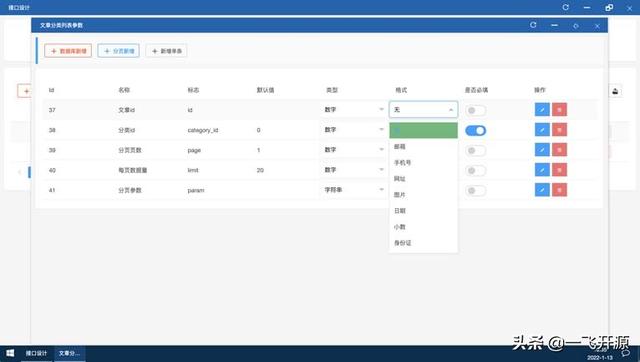640x362 pixels.
Task: Delete the 分页参数 param row (id 41)
Action: point(559,190)
